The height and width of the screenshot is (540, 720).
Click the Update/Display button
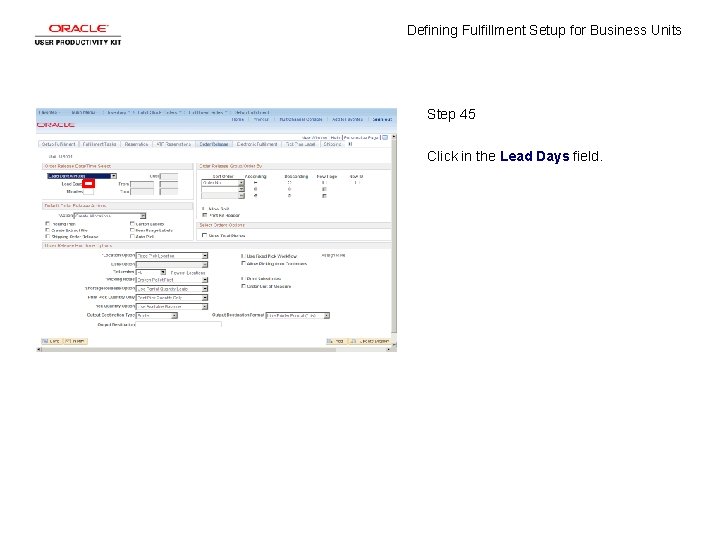pos(371,341)
